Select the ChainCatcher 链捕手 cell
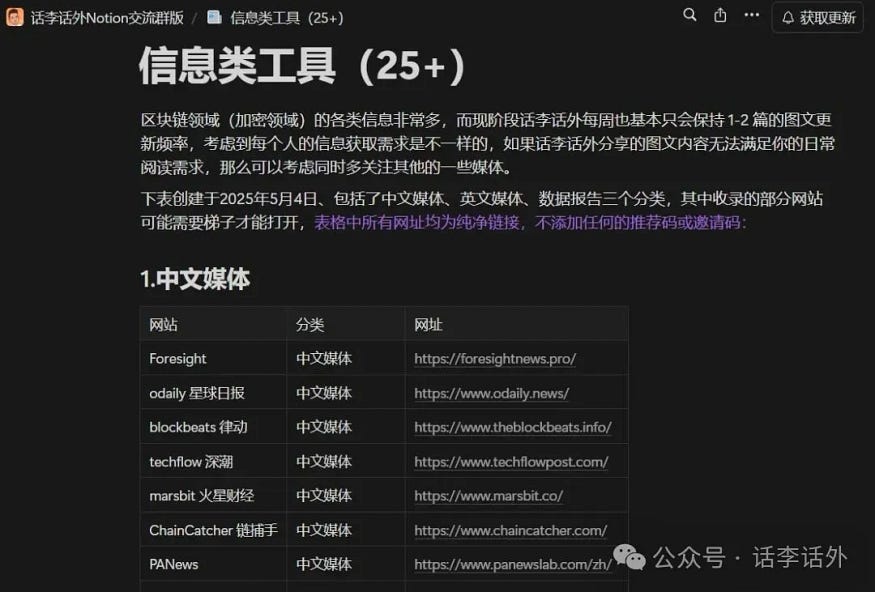 point(213,530)
